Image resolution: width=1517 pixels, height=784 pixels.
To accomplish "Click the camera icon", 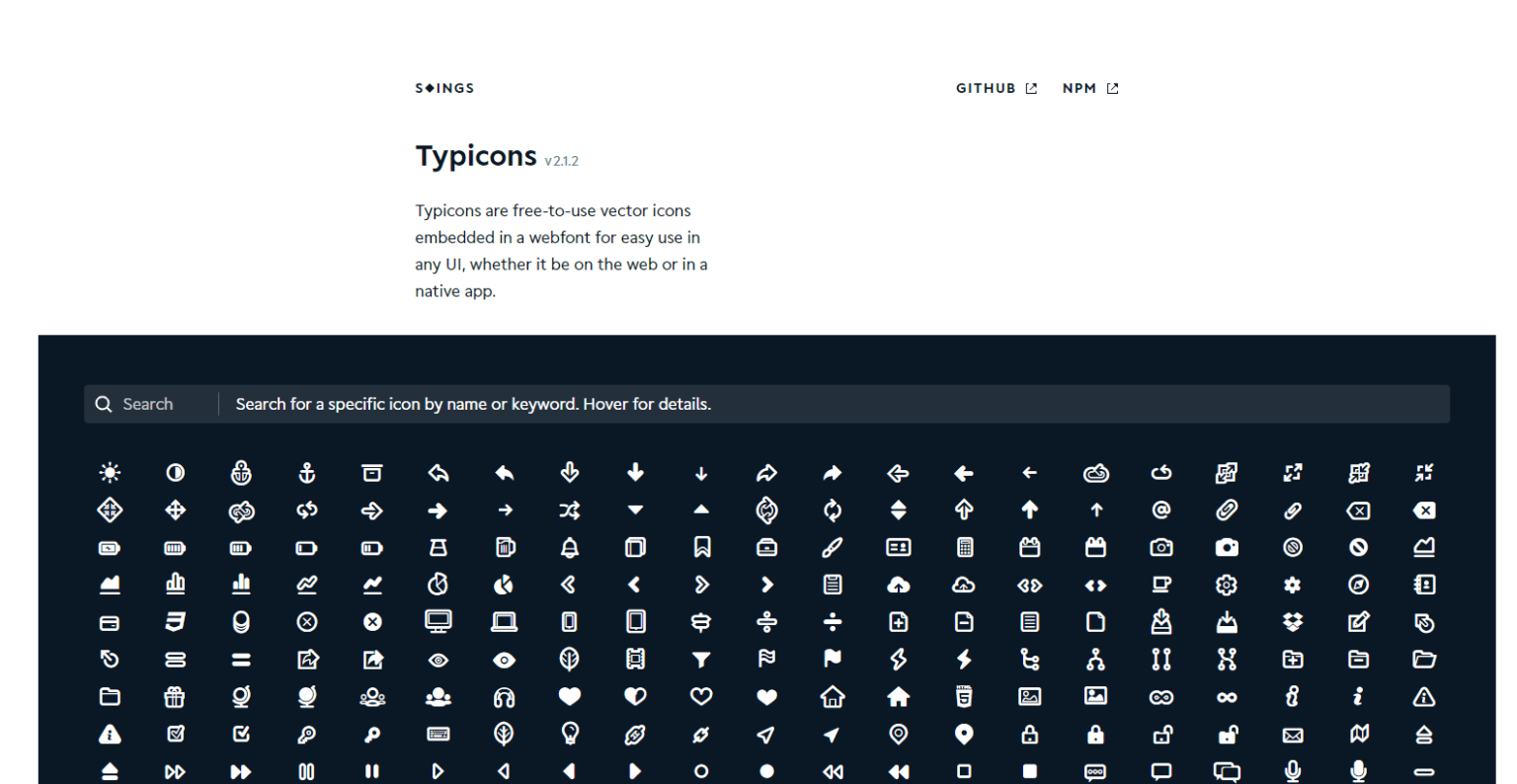I will click(x=1160, y=546).
